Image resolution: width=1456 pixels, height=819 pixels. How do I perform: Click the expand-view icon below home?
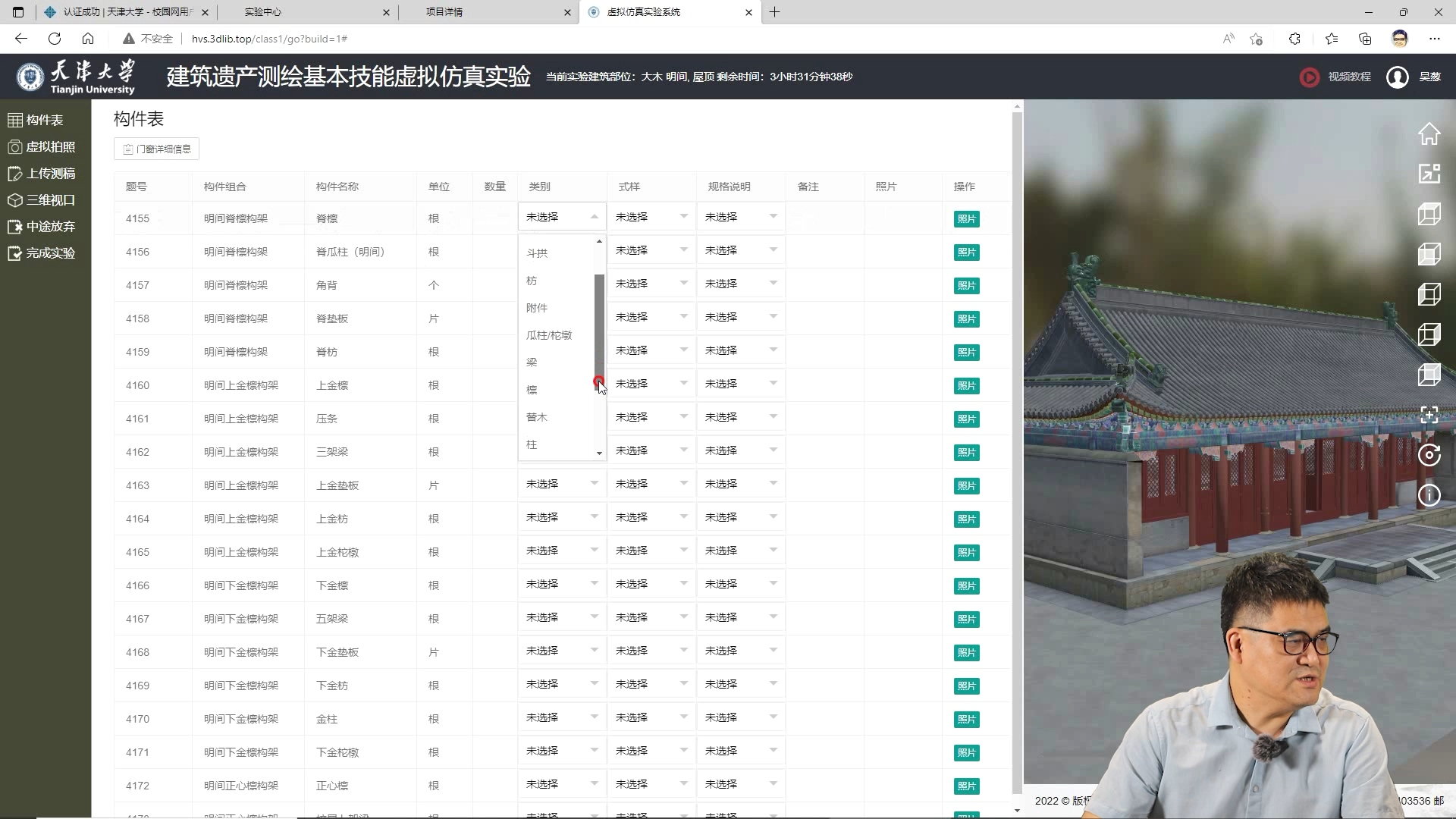[1429, 174]
